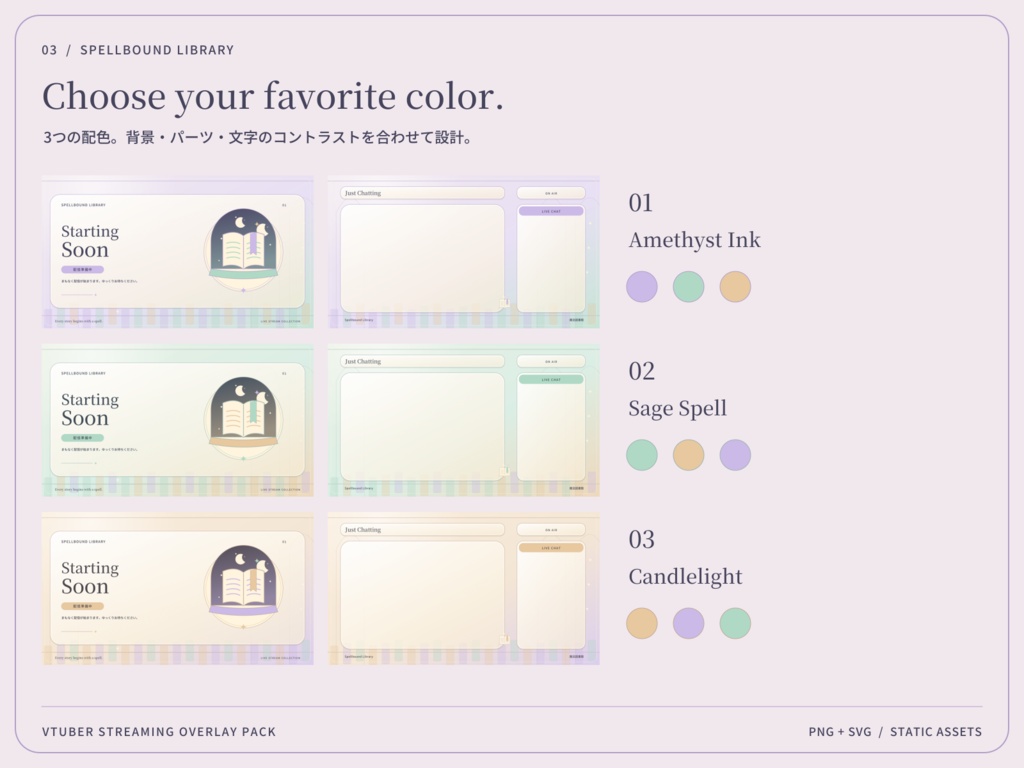This screenshot has height=768, width=1024.
Task: Click the orange LIVE CHAT pill
Action: (x=551, y=548)
